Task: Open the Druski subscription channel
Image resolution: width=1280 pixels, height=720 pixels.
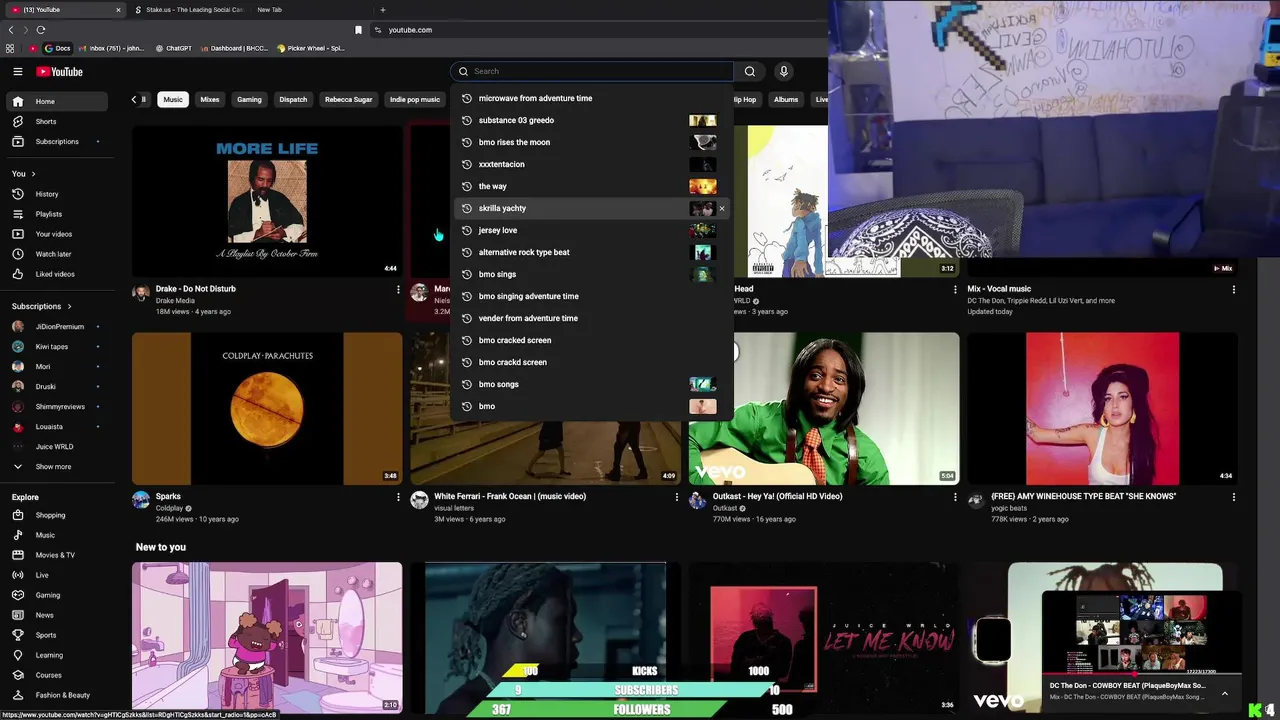Action: (x=56, y=387)
